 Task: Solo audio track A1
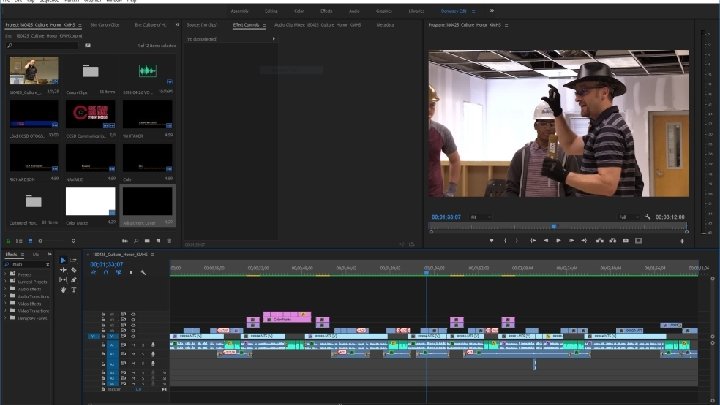click(143, 345)
